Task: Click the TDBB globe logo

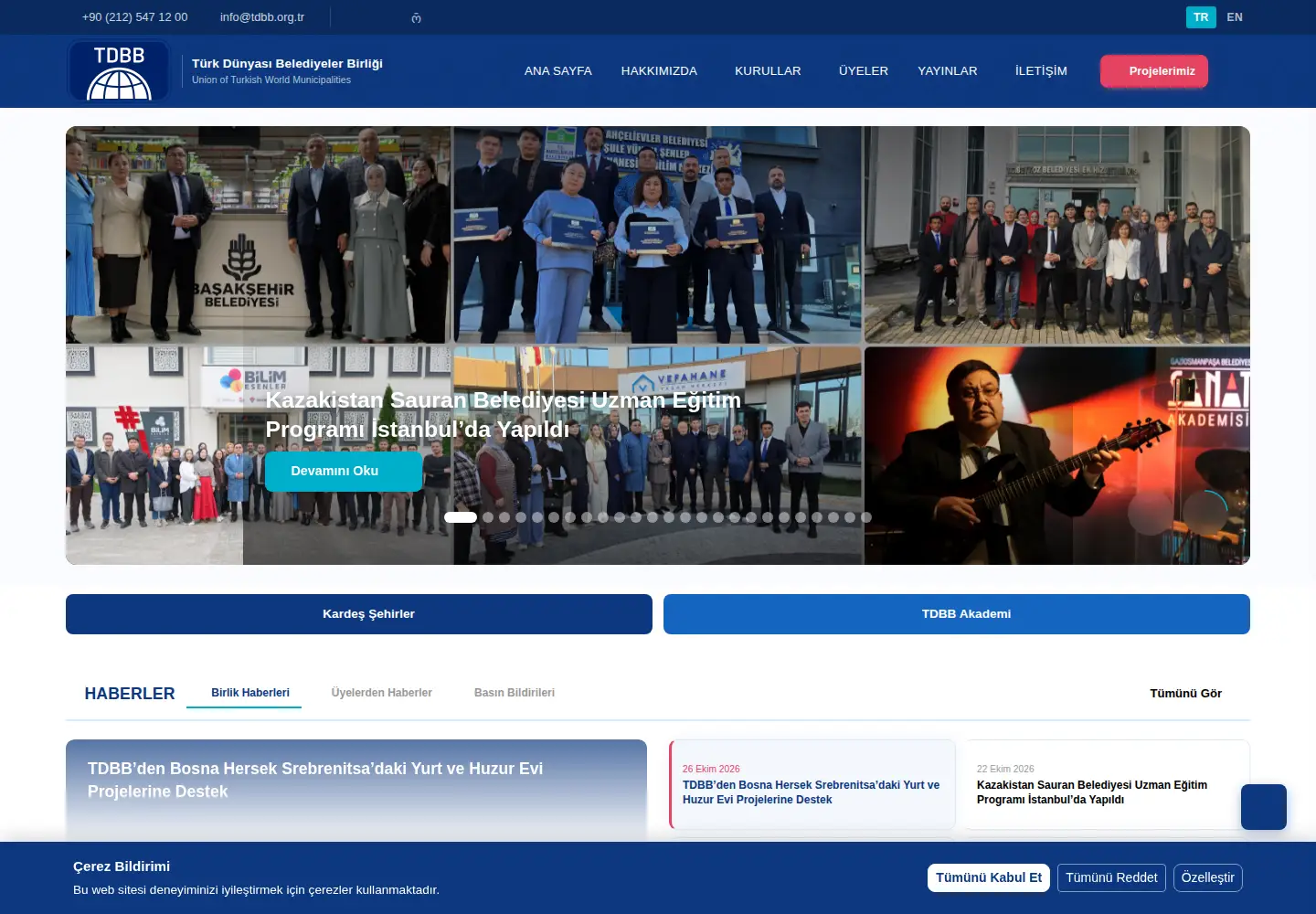Action: coord(119,71)
